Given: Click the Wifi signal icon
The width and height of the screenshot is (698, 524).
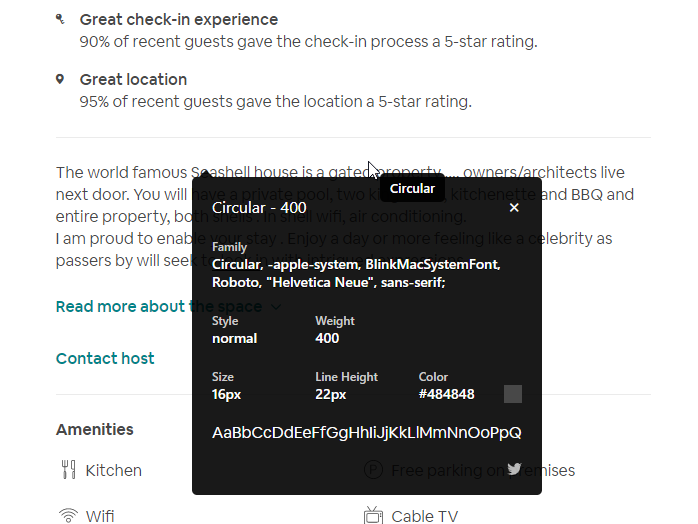Looking at the screenshot, I should (68, 516).
